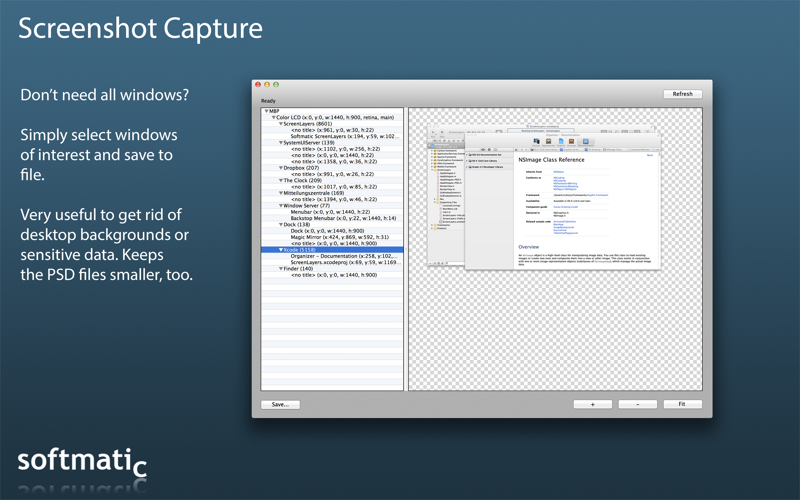Click the captured Xcode window preview
800x500 pixels.
(x=544, y=195)
